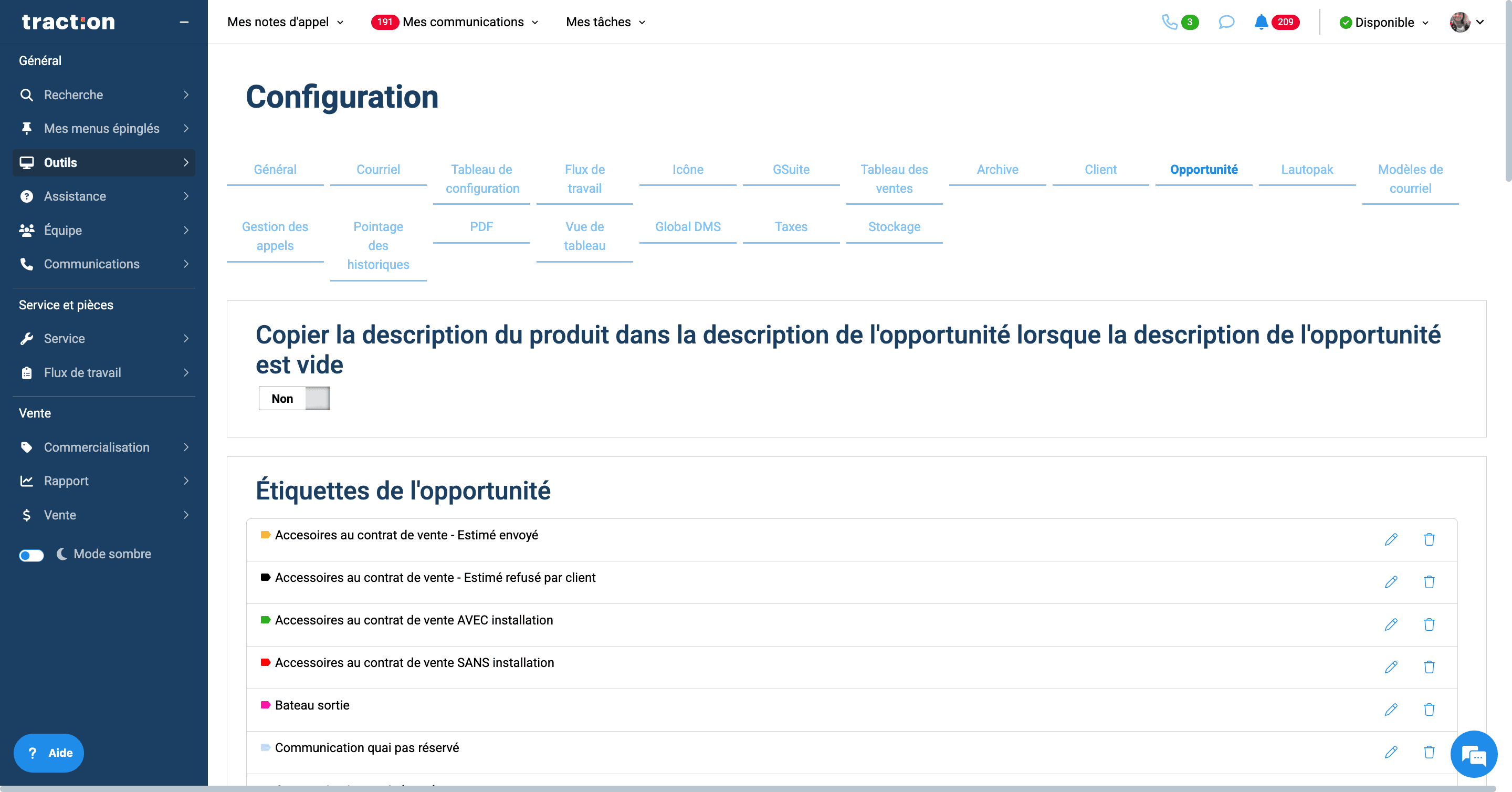
Task: Expand Recherche in the sidebar
Action: (104, 95)
